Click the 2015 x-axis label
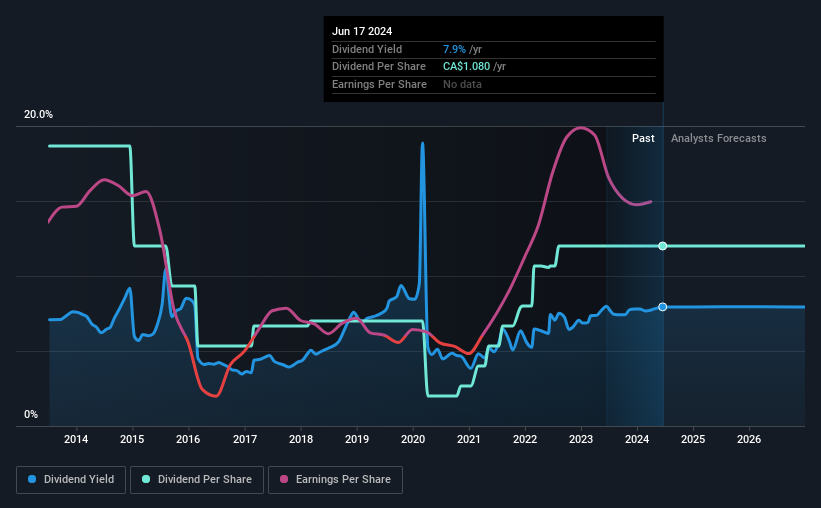The image size is (821, 508). [132, 439]
